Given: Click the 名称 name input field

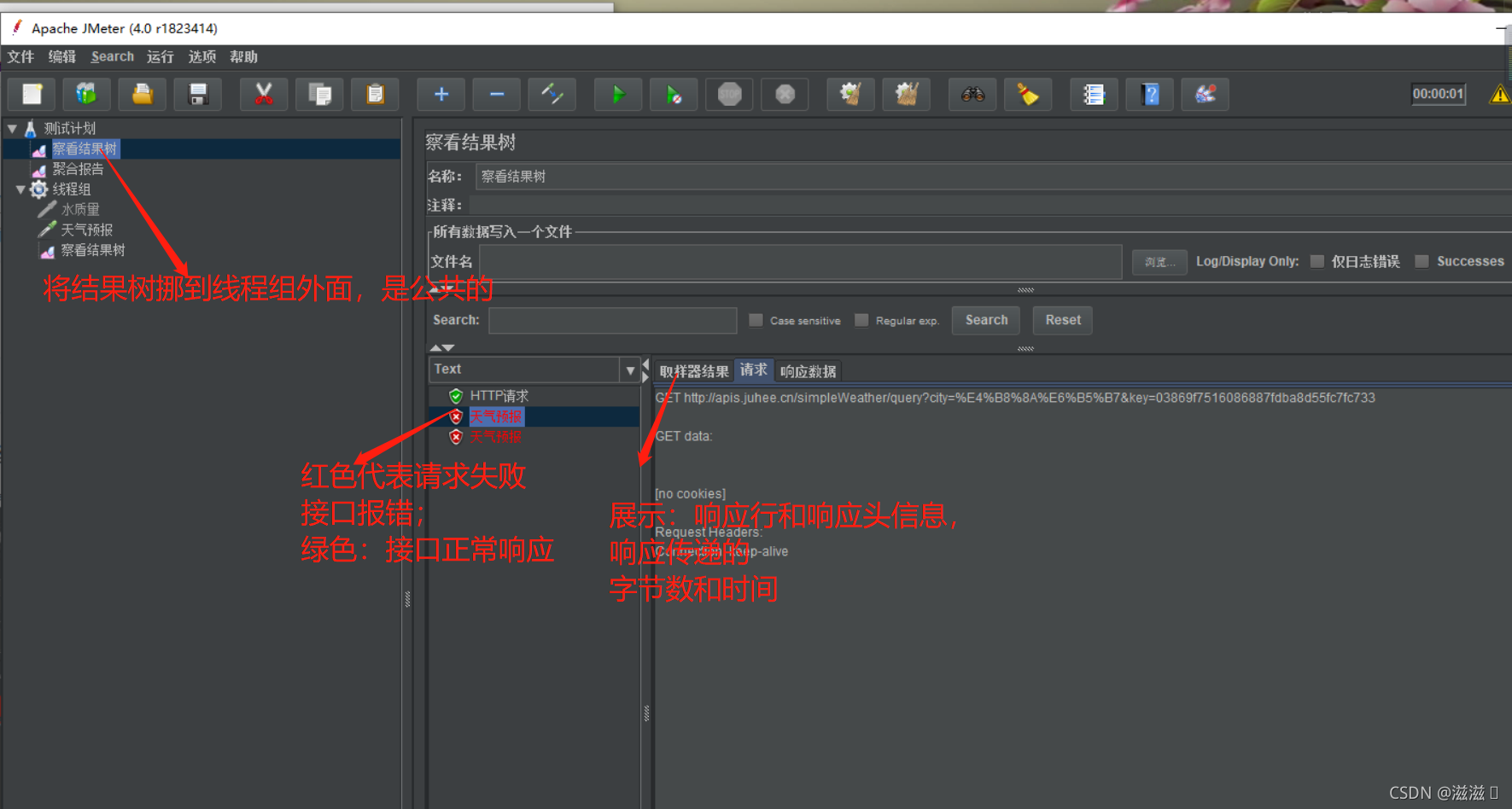Looking at the screenshot, I should click(993, 177).
